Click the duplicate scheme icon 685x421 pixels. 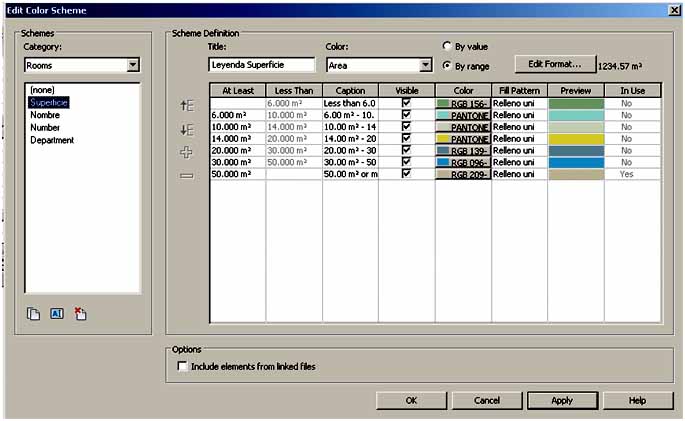tap(33, 314)
